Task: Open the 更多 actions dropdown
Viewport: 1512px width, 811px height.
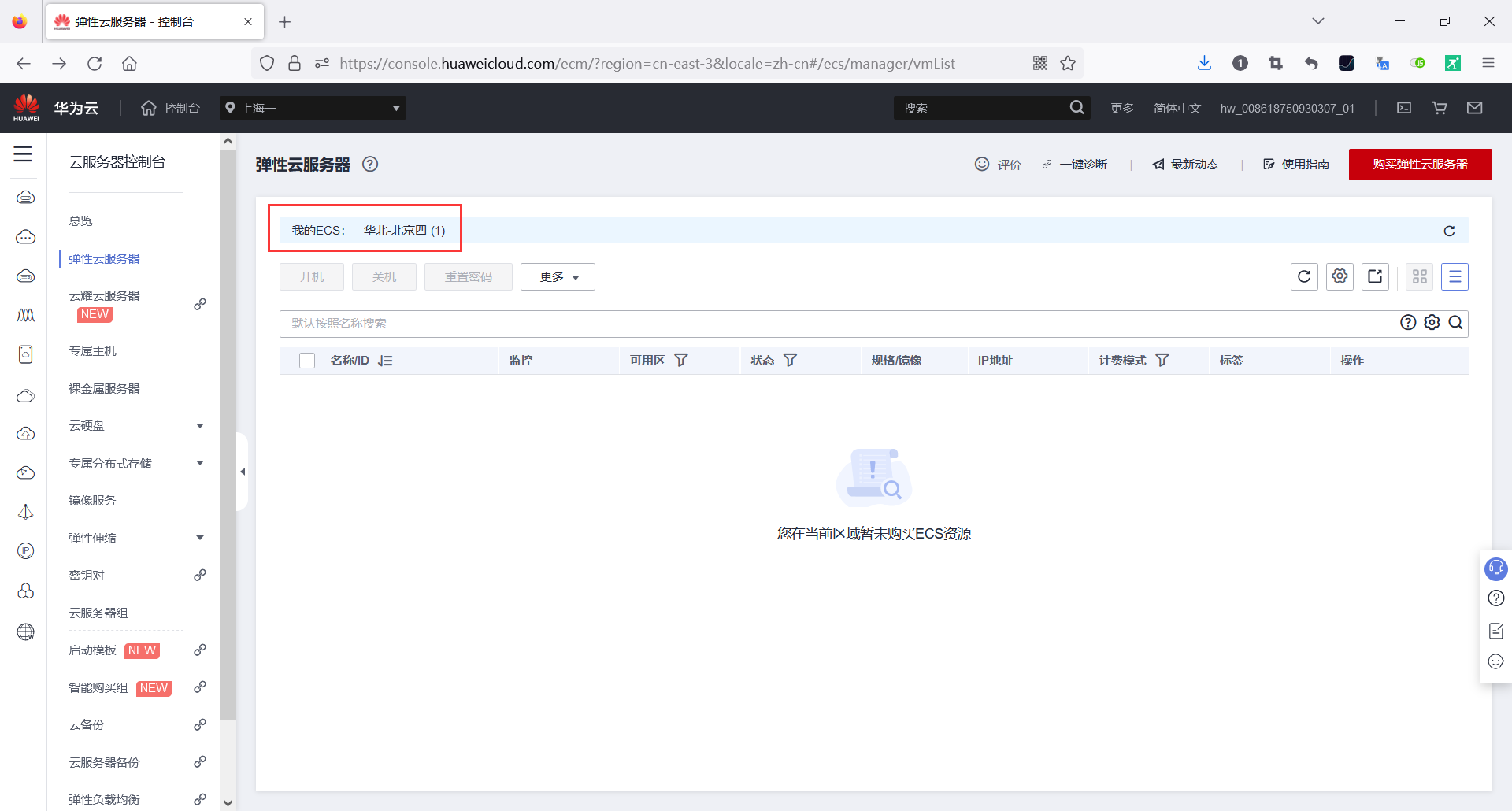Action: [558, 276]
